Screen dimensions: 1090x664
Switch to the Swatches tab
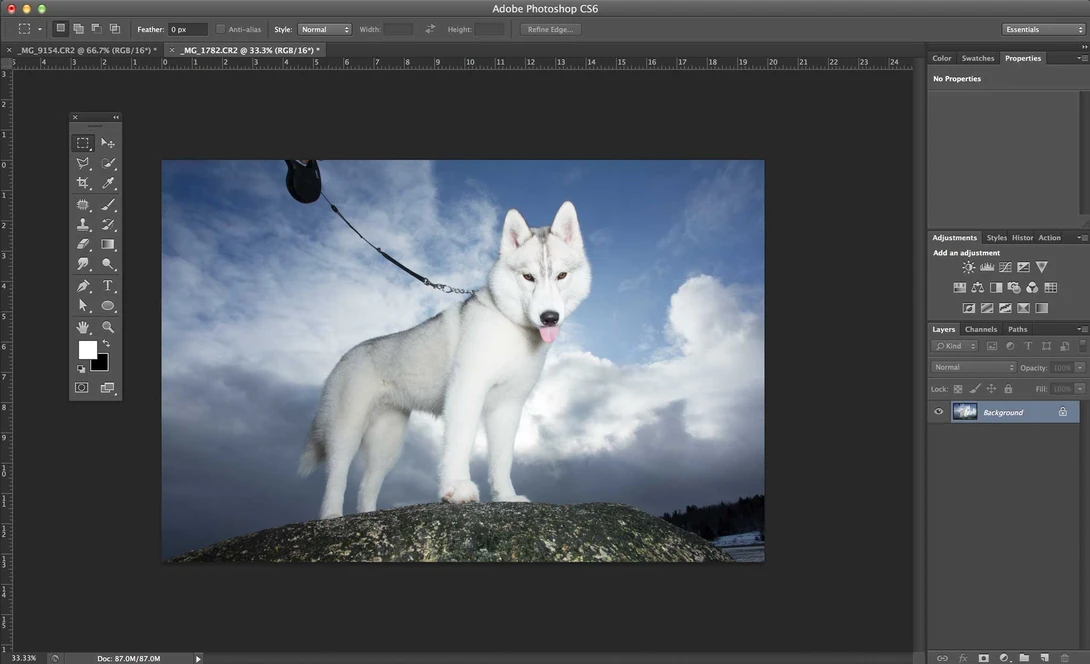977,58
